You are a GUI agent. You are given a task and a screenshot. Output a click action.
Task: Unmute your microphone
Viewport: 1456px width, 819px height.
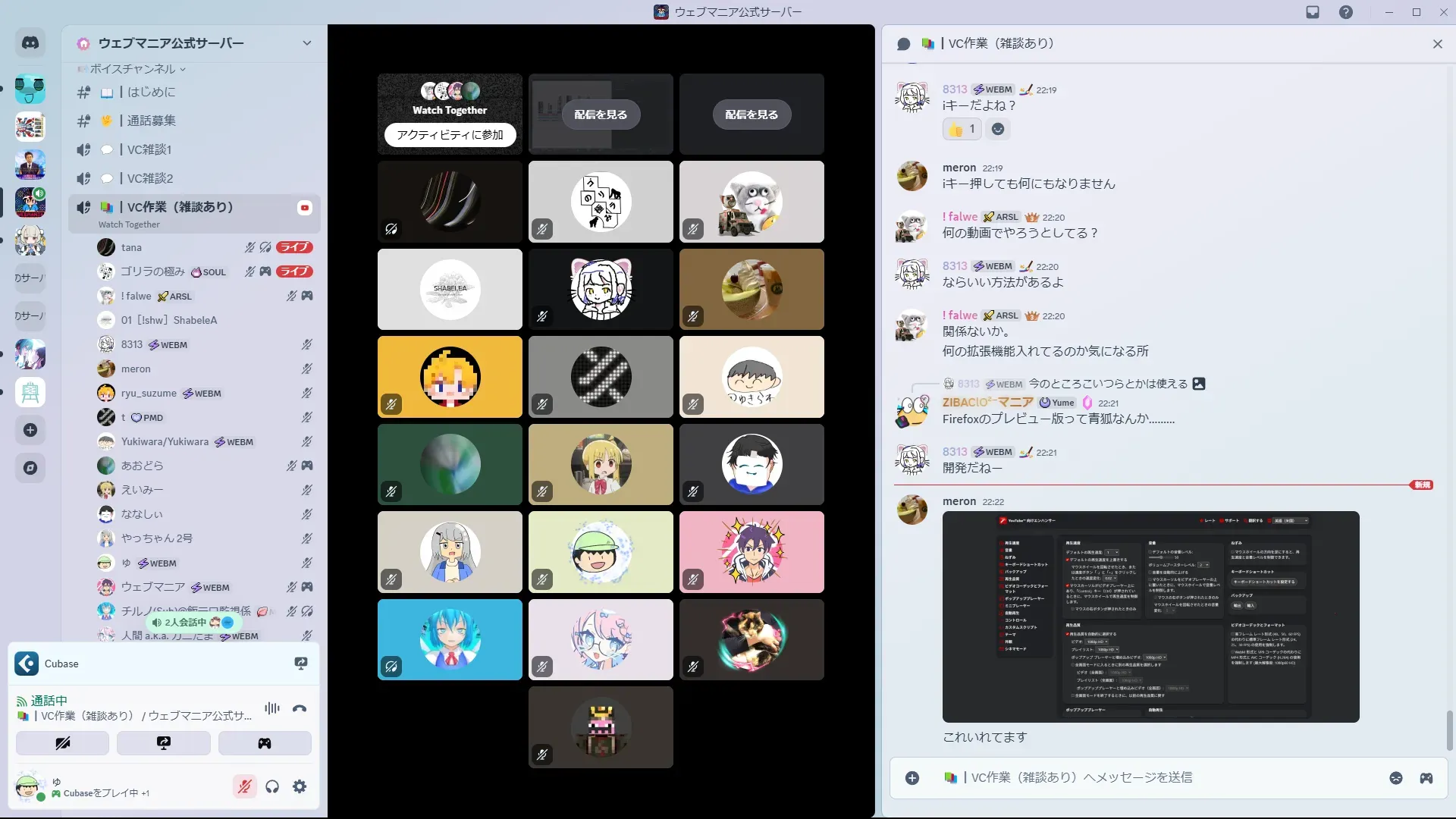(x=244, y=787)
